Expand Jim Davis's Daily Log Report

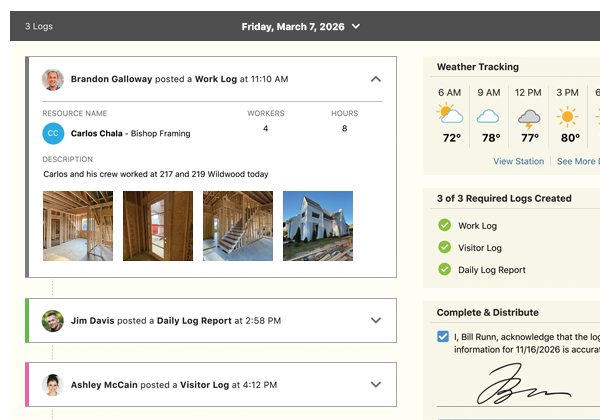click(376, 321)
